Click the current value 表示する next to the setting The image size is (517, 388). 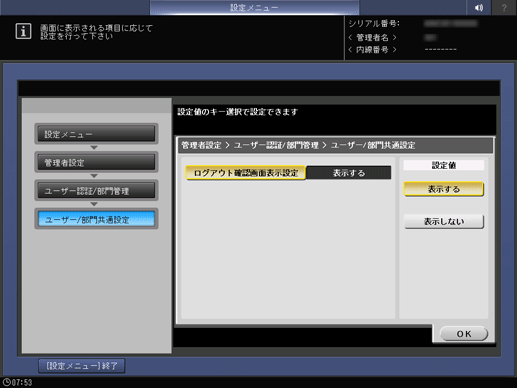pyautogui.click(x=349, y=173)
